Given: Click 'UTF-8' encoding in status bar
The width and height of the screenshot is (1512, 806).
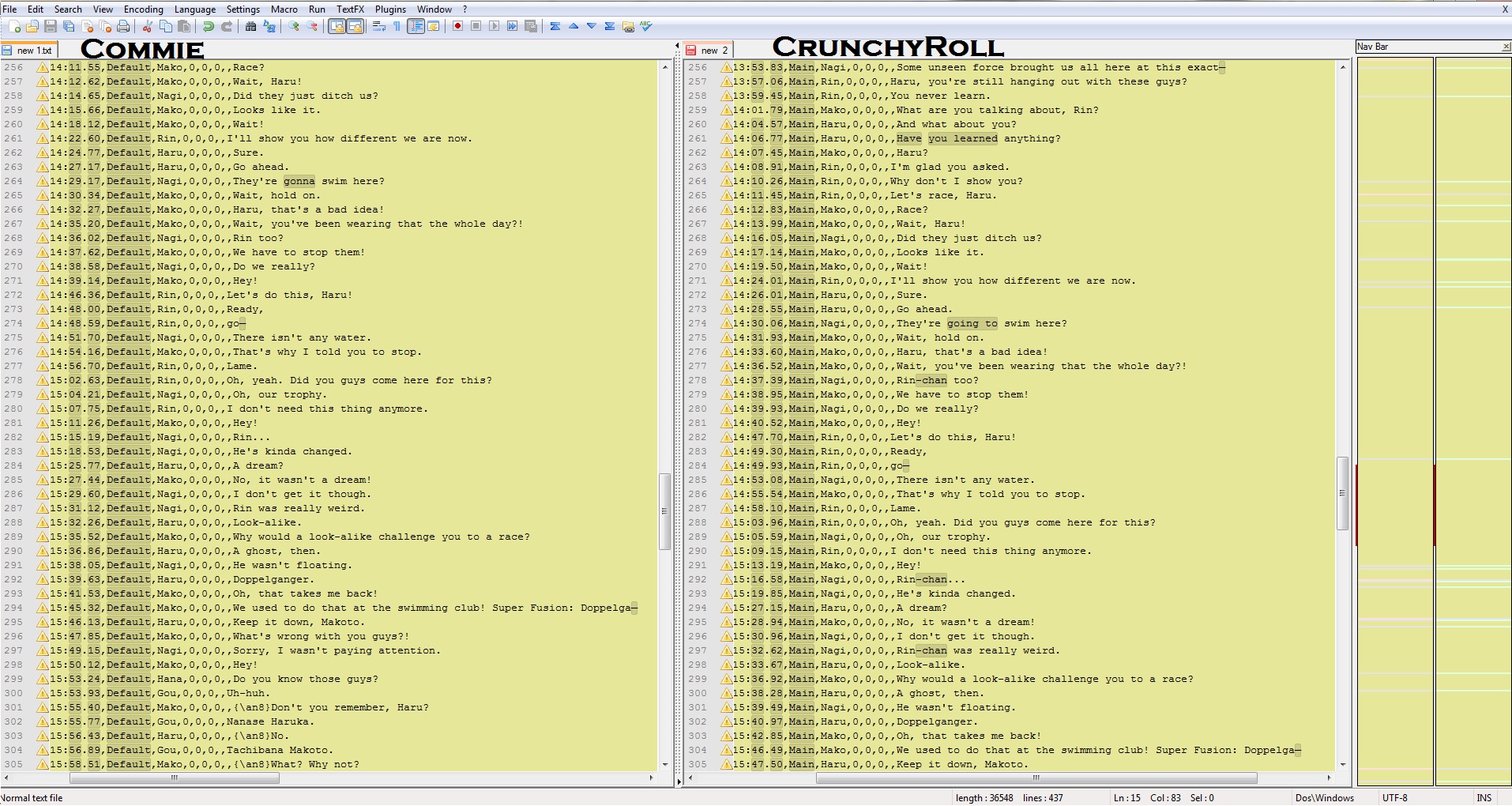Looking at the screenshot, I should (x=1395, y=798).
